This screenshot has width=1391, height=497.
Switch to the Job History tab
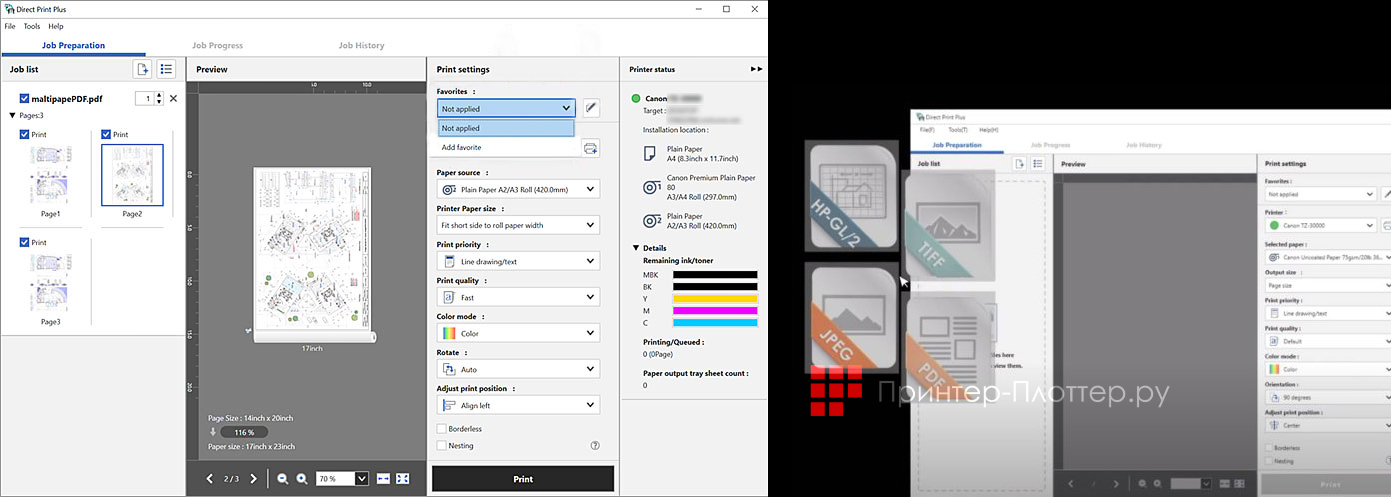(x=361, y=46)
